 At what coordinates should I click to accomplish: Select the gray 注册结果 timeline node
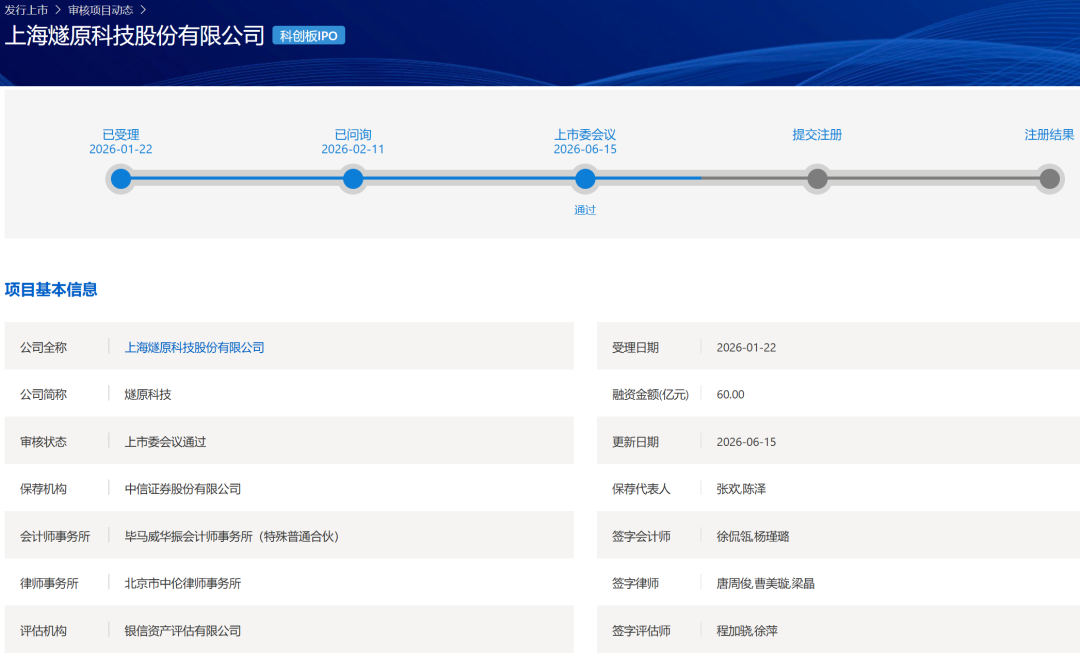tap(1049, 179)
